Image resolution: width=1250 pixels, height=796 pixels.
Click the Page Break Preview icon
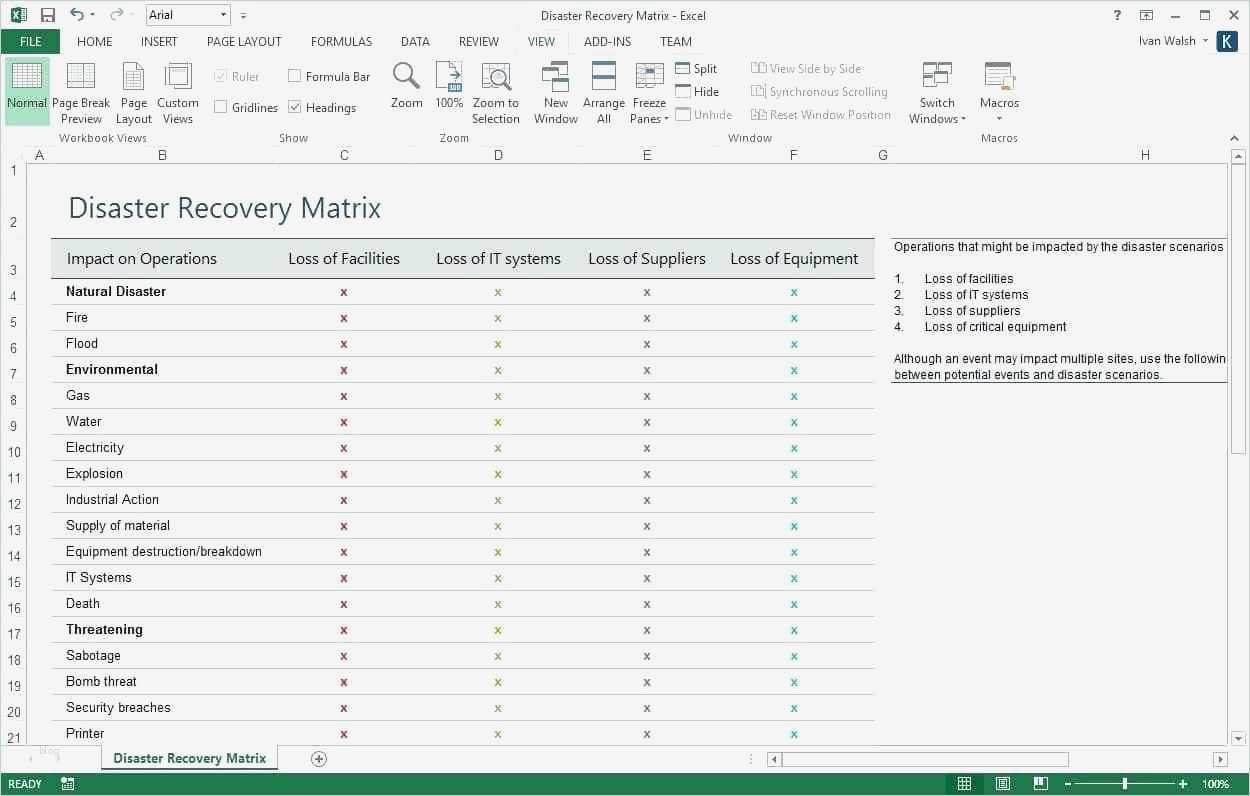click(81, 77)
